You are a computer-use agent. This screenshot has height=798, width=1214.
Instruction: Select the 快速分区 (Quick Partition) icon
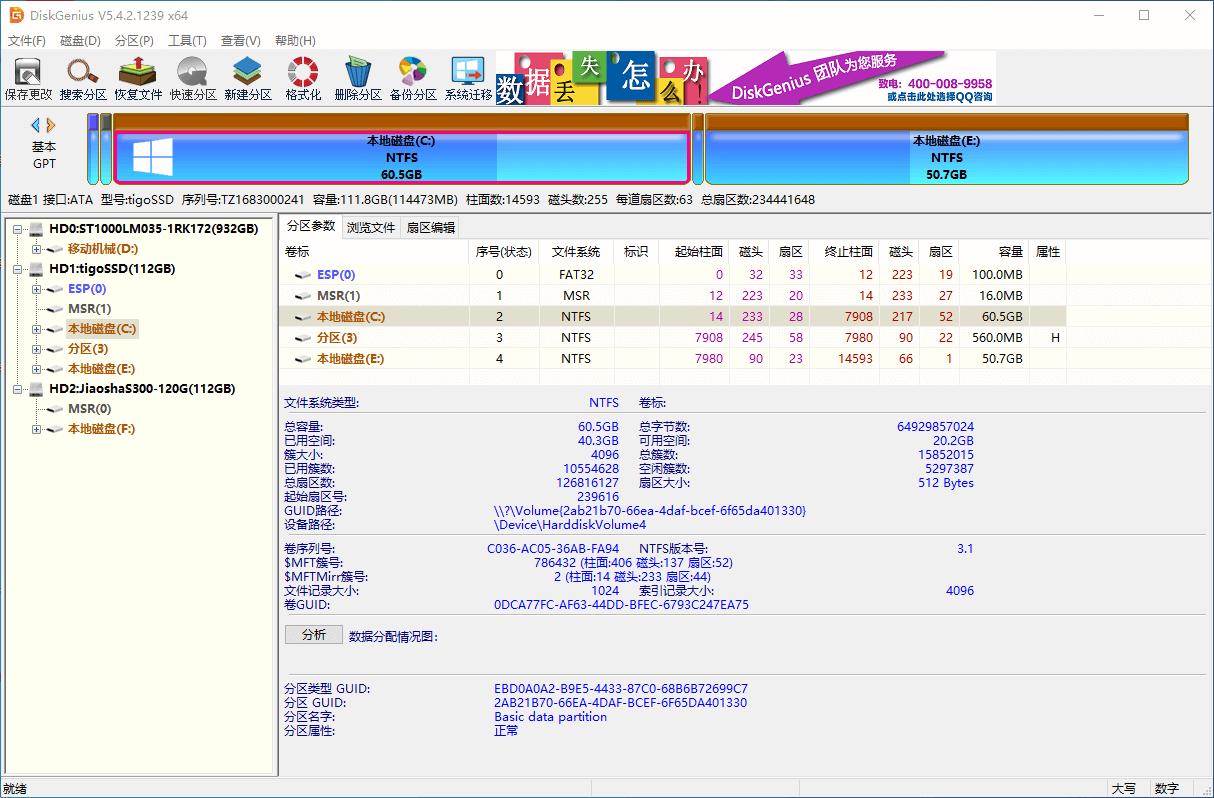193,78
